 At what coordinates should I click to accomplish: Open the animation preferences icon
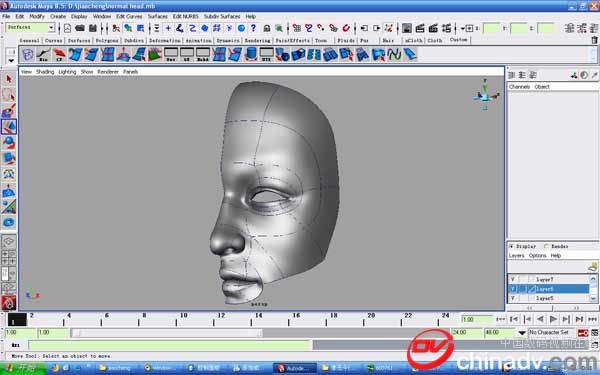(x=595, y=333)
